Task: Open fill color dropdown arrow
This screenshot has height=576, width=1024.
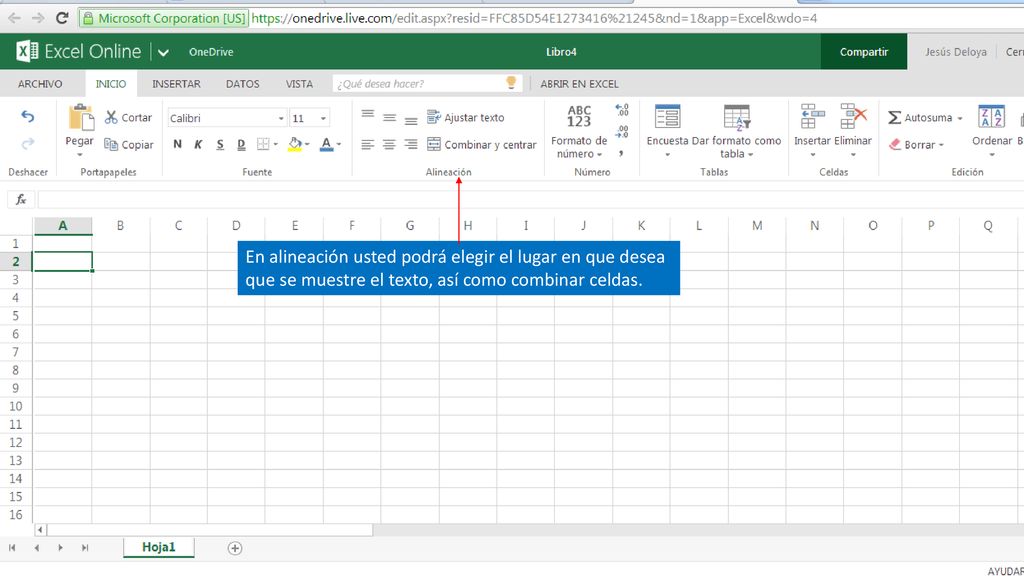Action: click(x=307, y=144)
